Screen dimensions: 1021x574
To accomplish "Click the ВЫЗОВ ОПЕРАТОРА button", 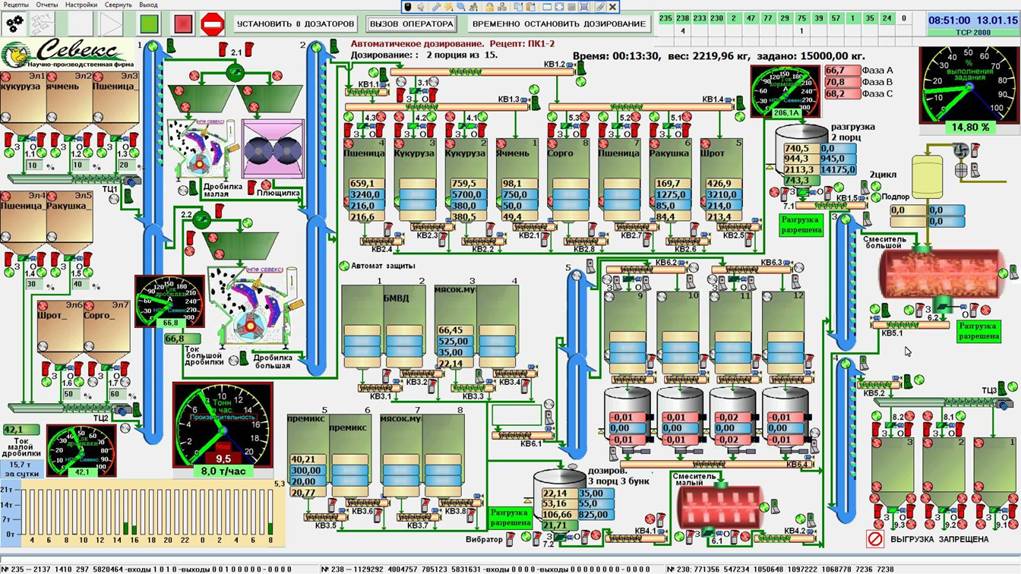I will pos(411,23).
